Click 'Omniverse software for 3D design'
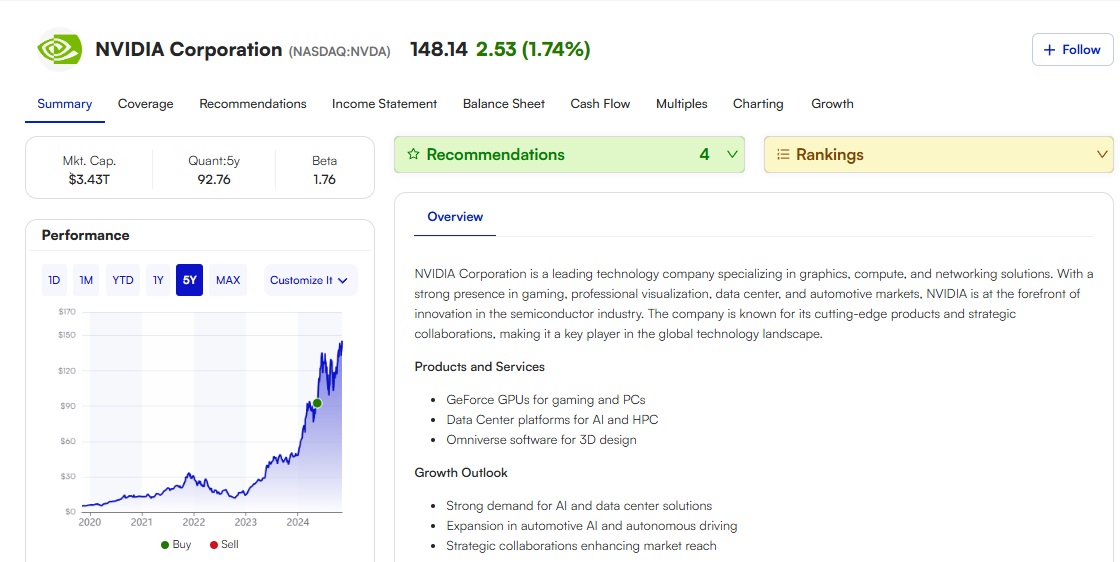Viewport: 1120px width, 562px height. (541, 440)
